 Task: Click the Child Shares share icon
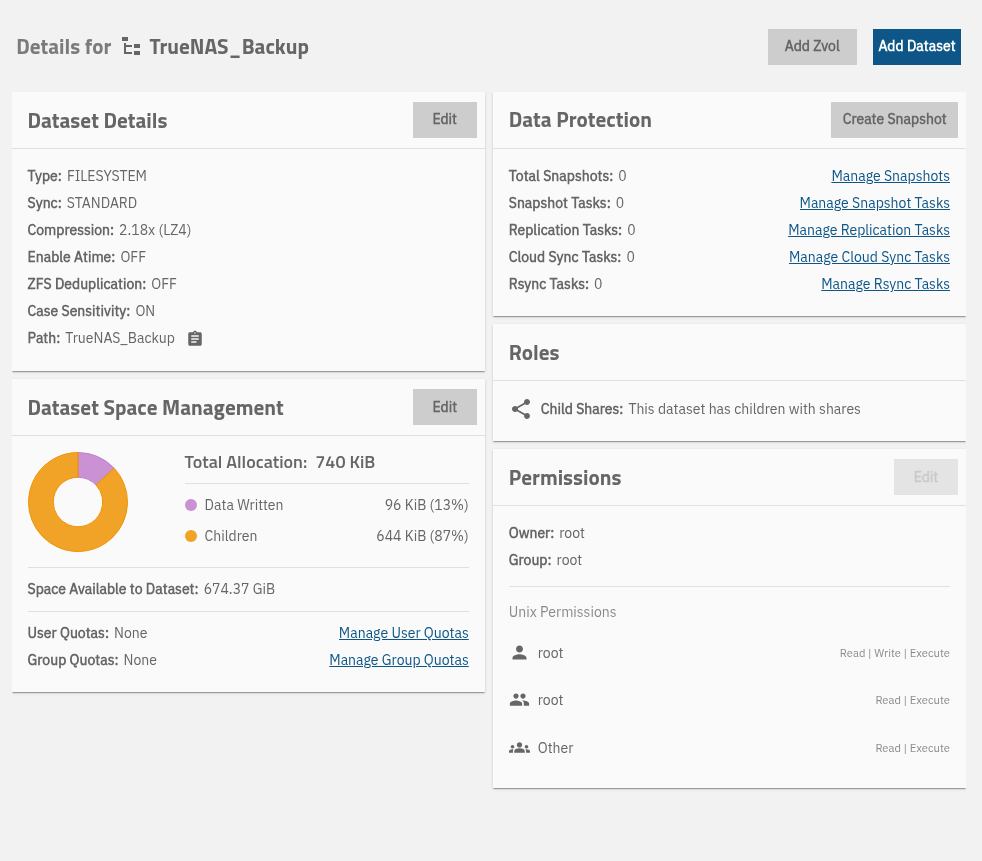point(521,409)
